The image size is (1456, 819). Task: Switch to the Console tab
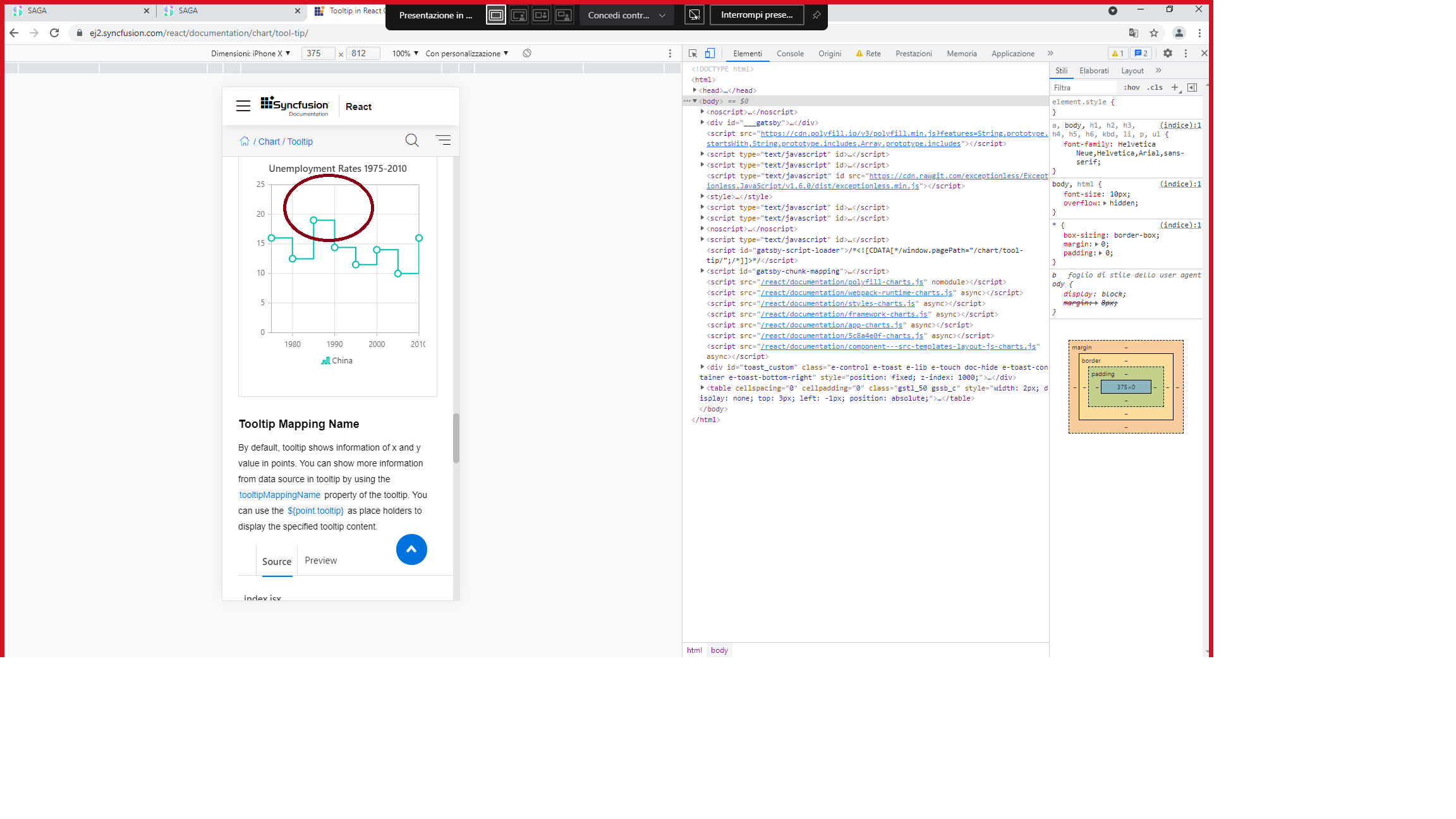790,54
